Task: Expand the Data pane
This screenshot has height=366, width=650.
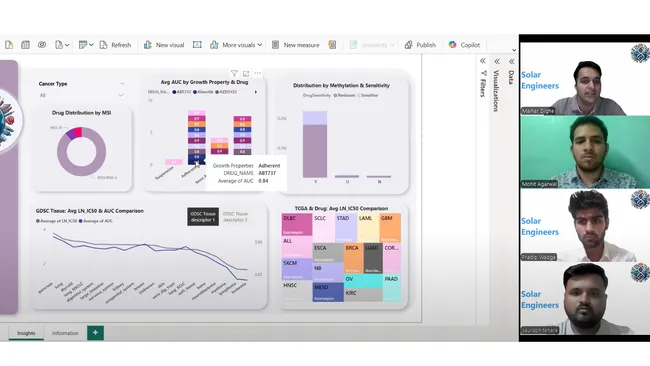Action: pyautogui.click(x=512, y=61)
